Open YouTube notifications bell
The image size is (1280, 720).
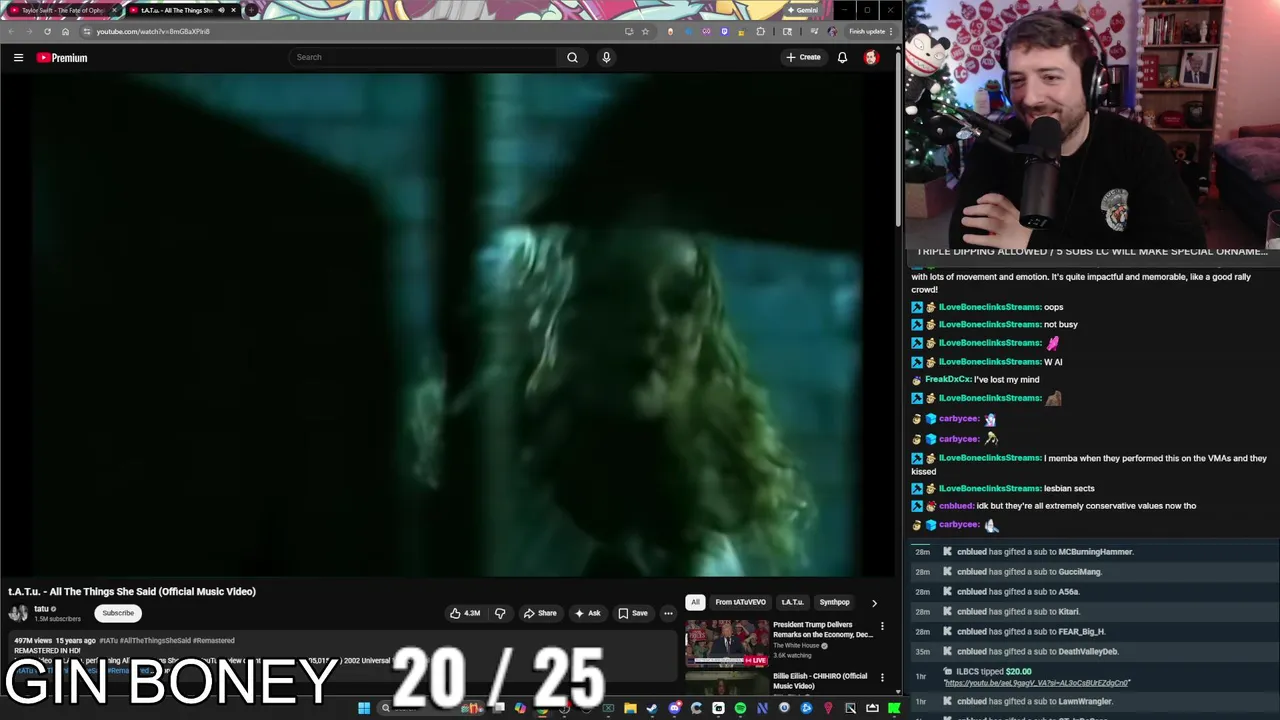[x=842, y=57]
